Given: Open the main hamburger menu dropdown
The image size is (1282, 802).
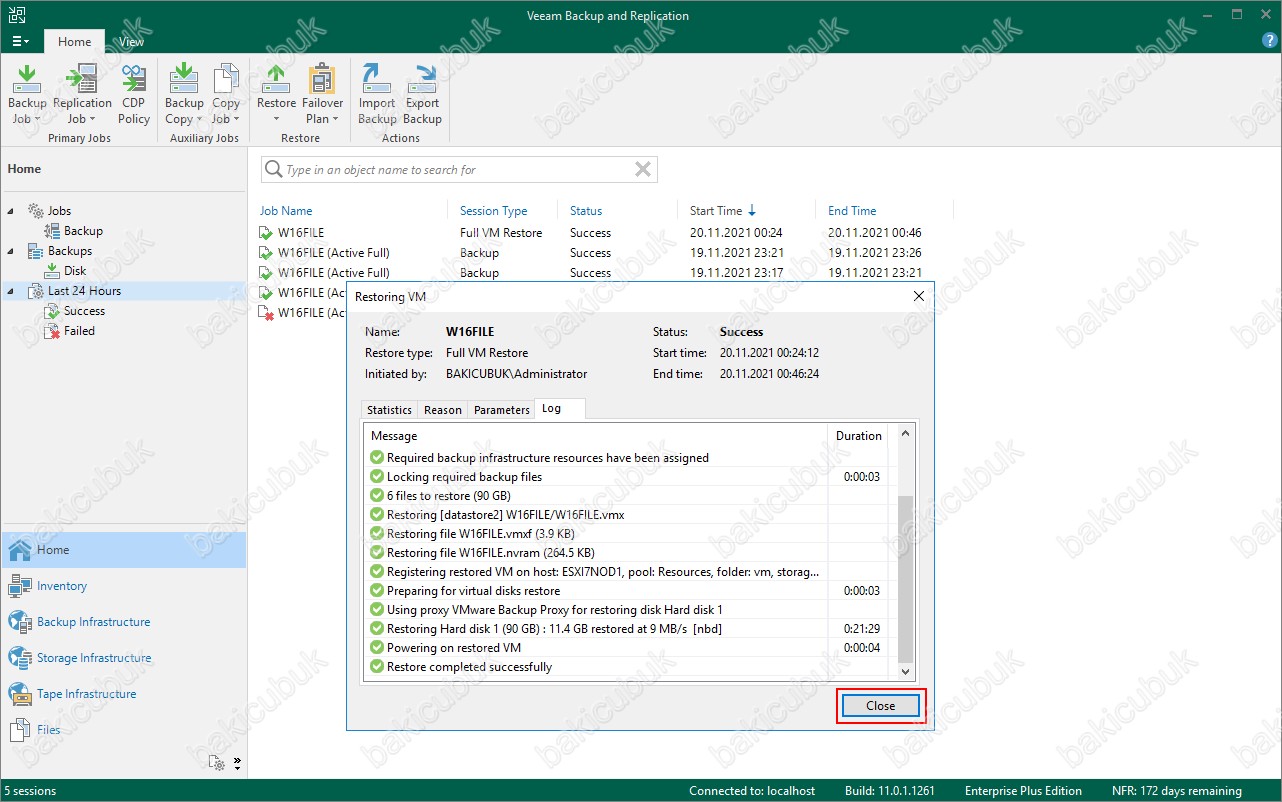Looking at the screenshot, I should coord(20,42).
